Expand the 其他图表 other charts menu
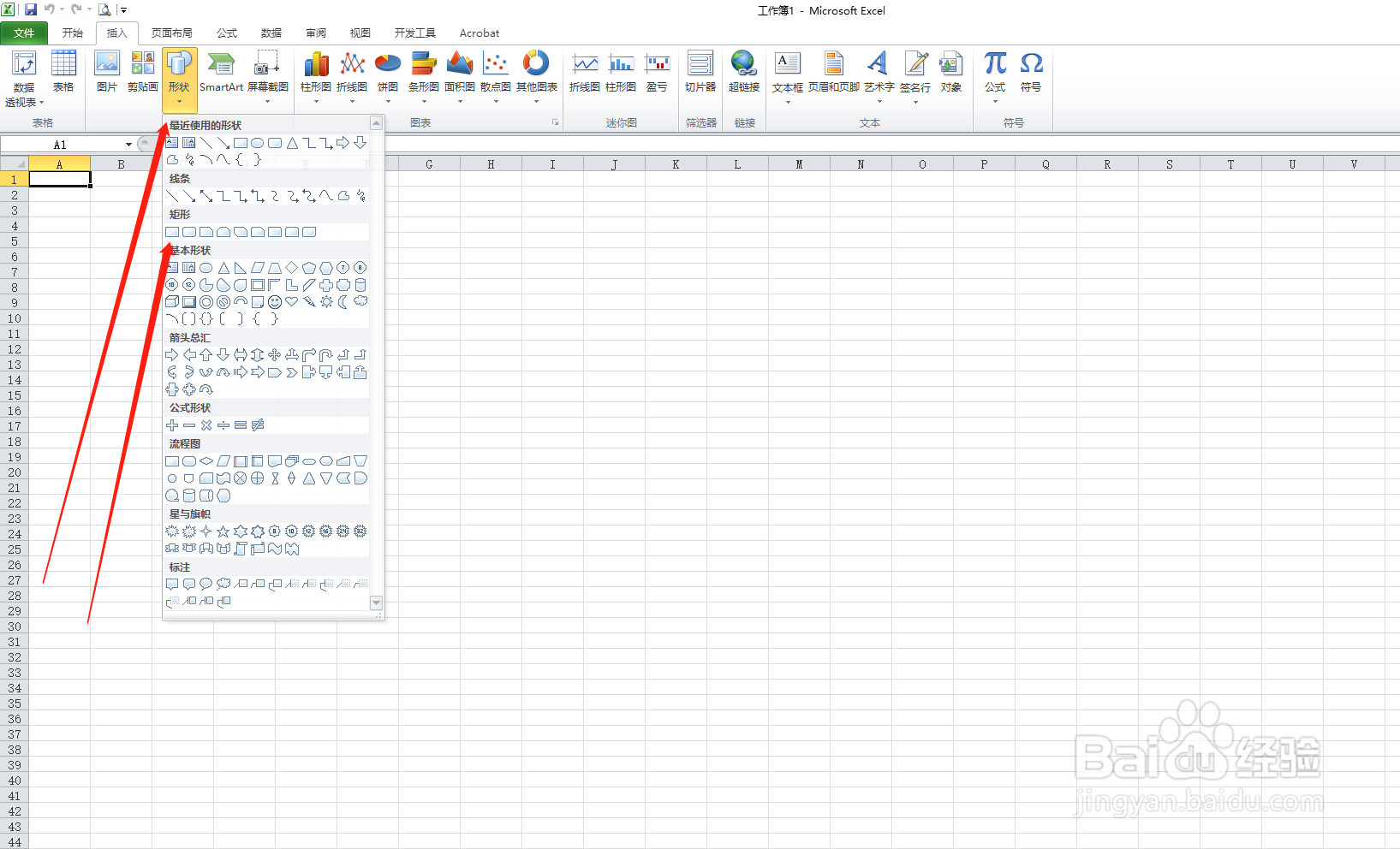This screenshot has width=1400, height=849. tap(537, 77)
